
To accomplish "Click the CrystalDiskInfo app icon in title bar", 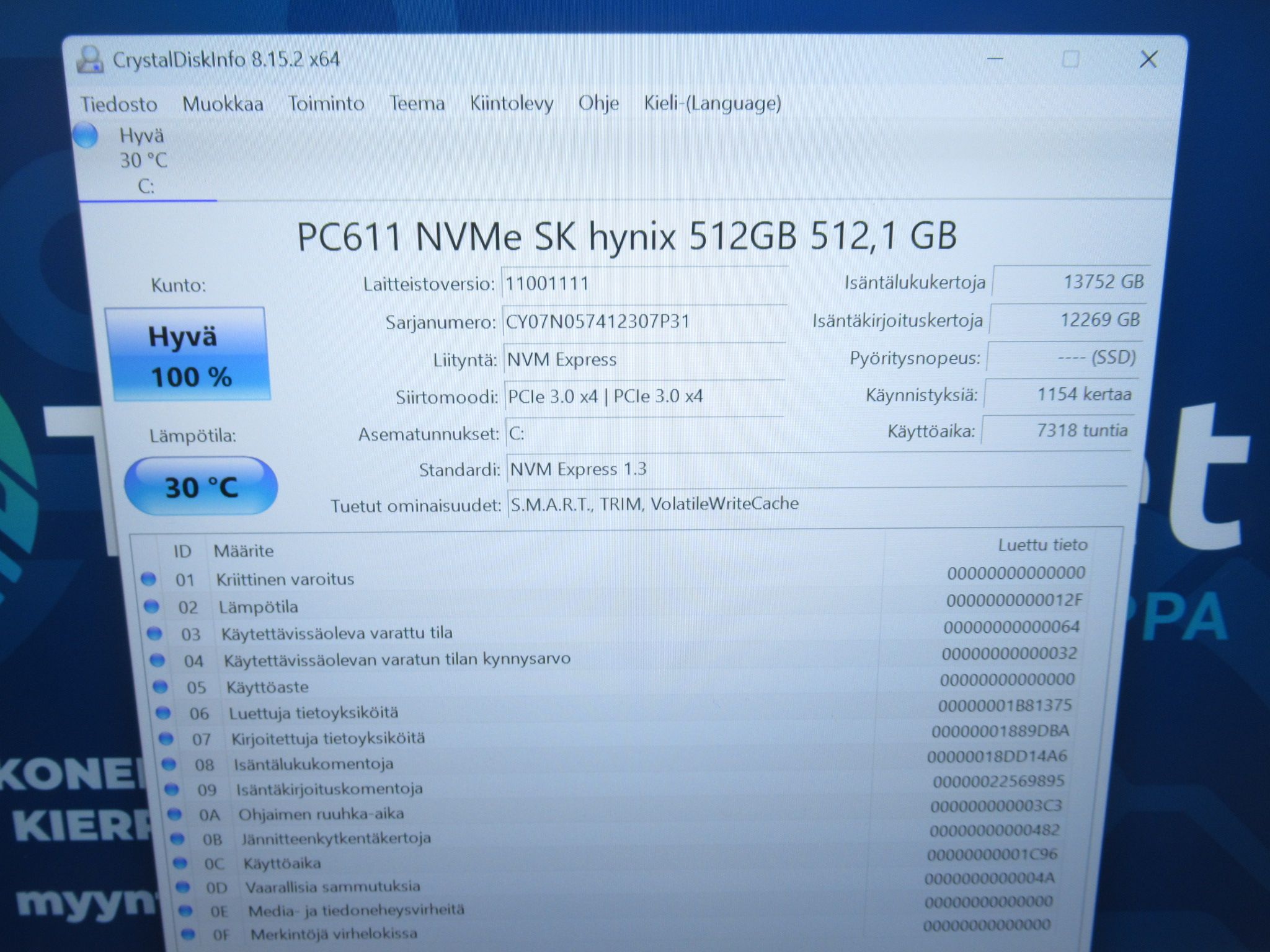I will (90, 60).
